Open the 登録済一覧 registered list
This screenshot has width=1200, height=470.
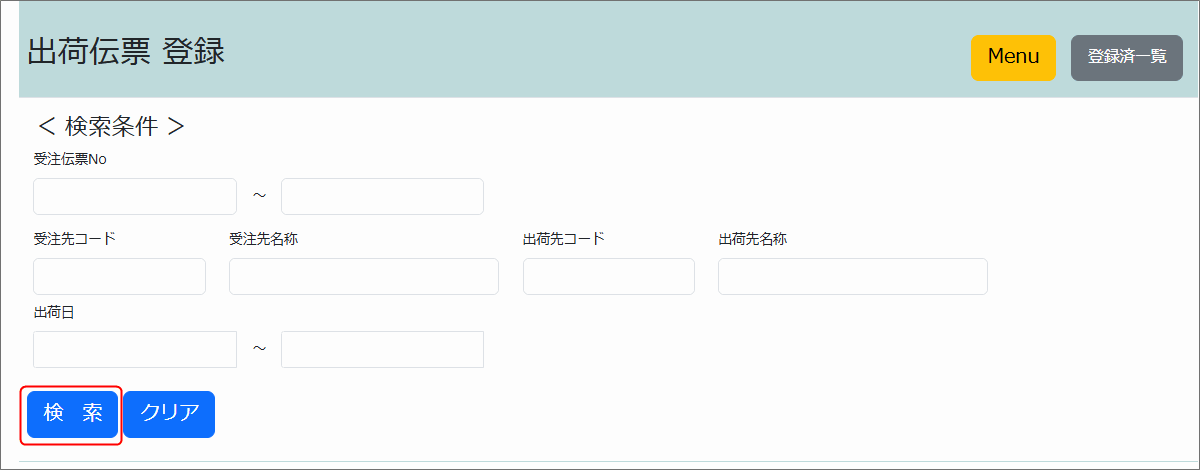pos(1126,57)
